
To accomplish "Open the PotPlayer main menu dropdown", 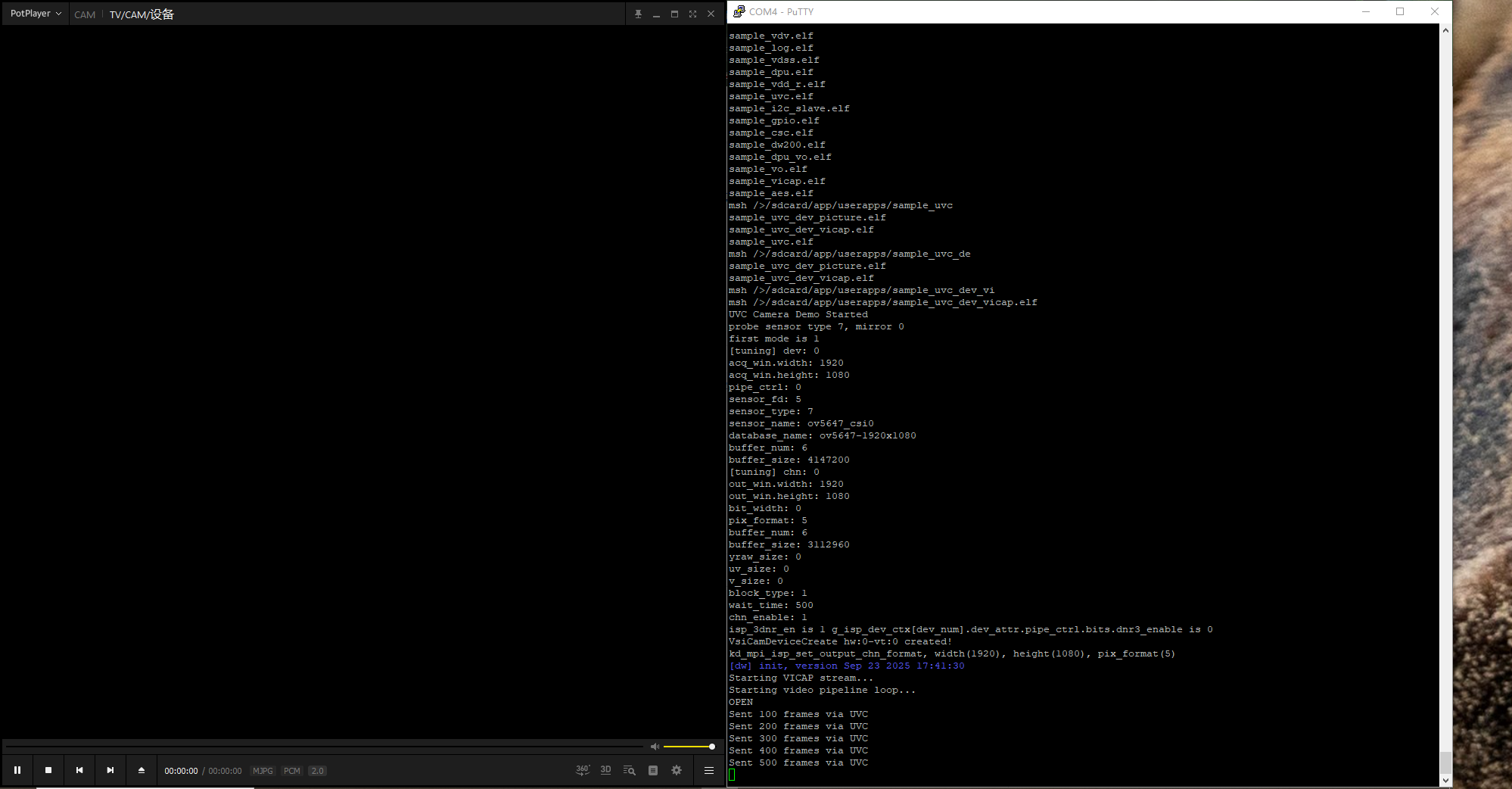I will (36, 14).
